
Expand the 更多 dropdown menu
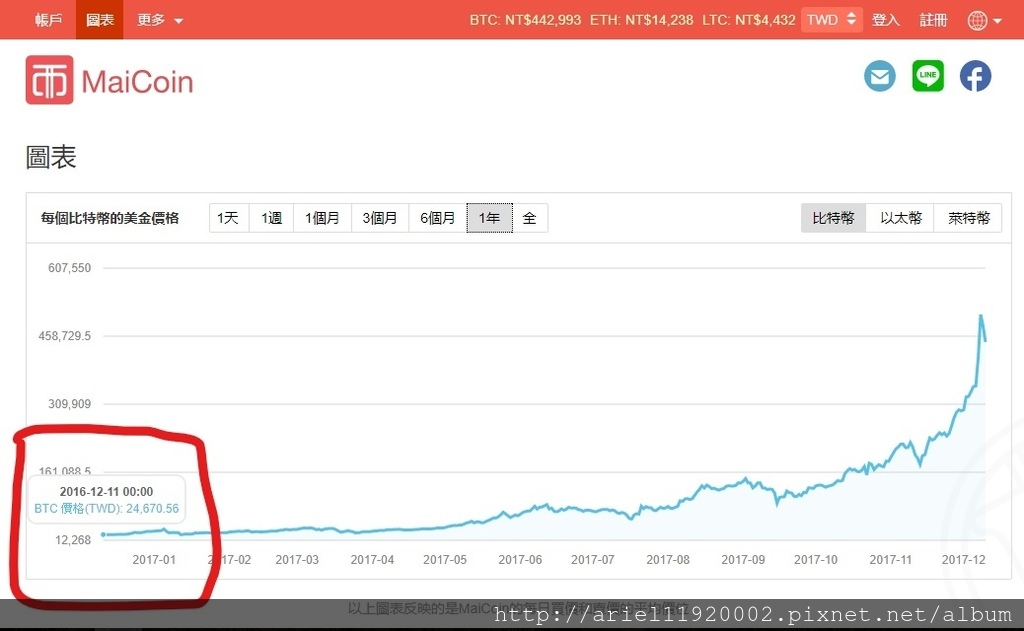point(159,20)
